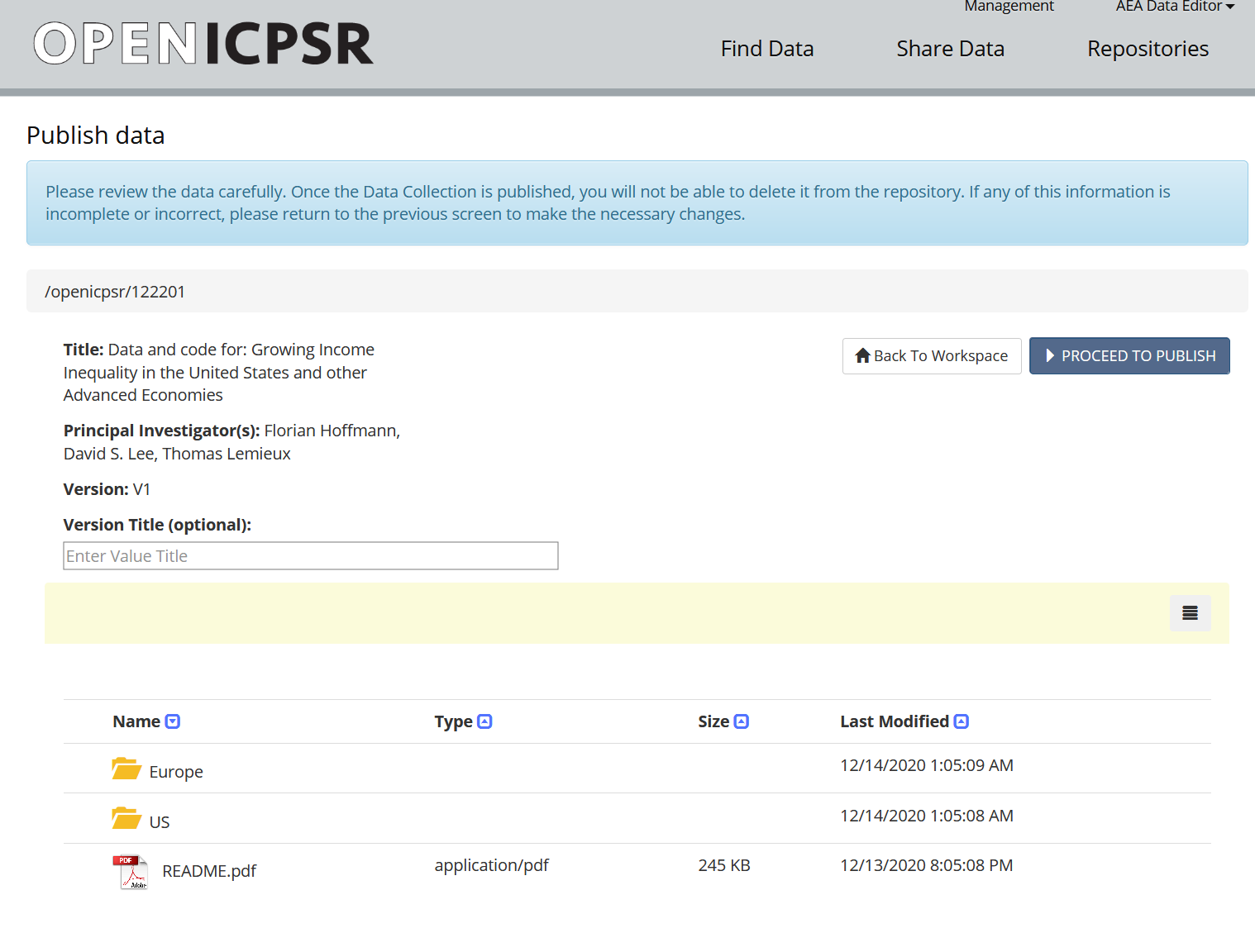Open the Repositories menu
This screenshot has height=952, width=1255.
[x=1148, y=49]
